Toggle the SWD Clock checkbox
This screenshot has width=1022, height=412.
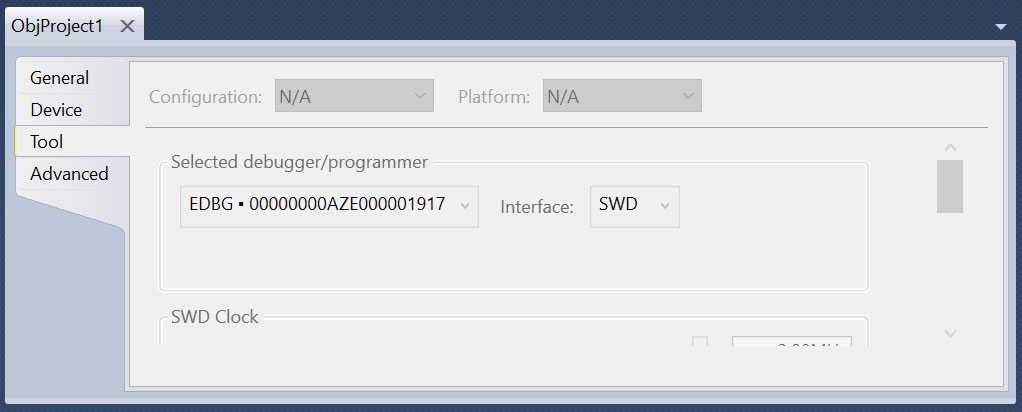tap(700, 343)
